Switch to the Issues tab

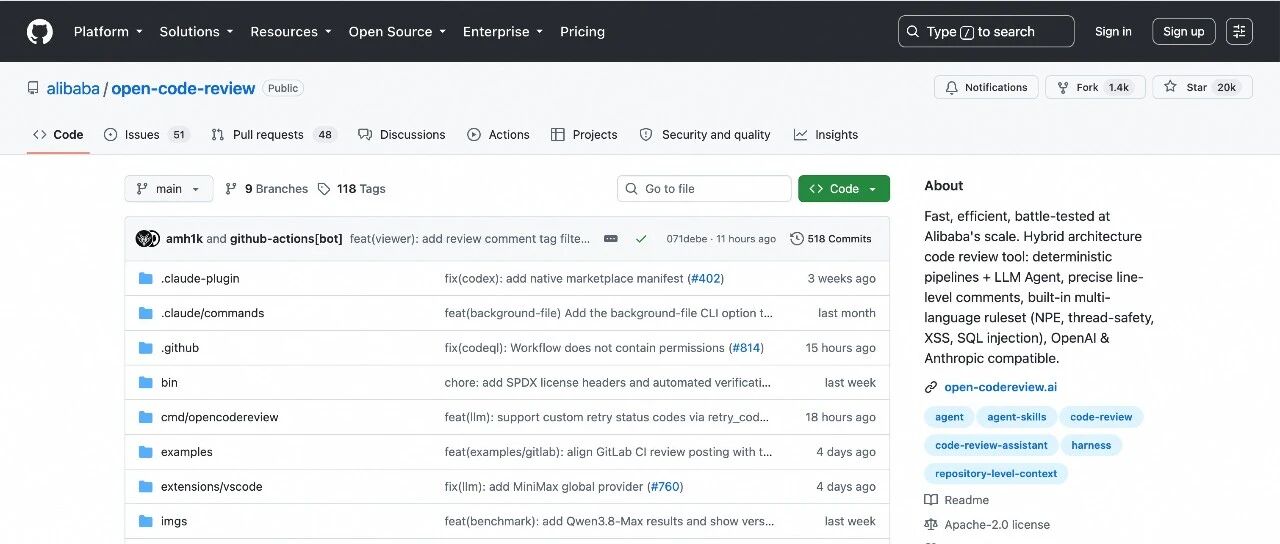[x=146, y=134]
